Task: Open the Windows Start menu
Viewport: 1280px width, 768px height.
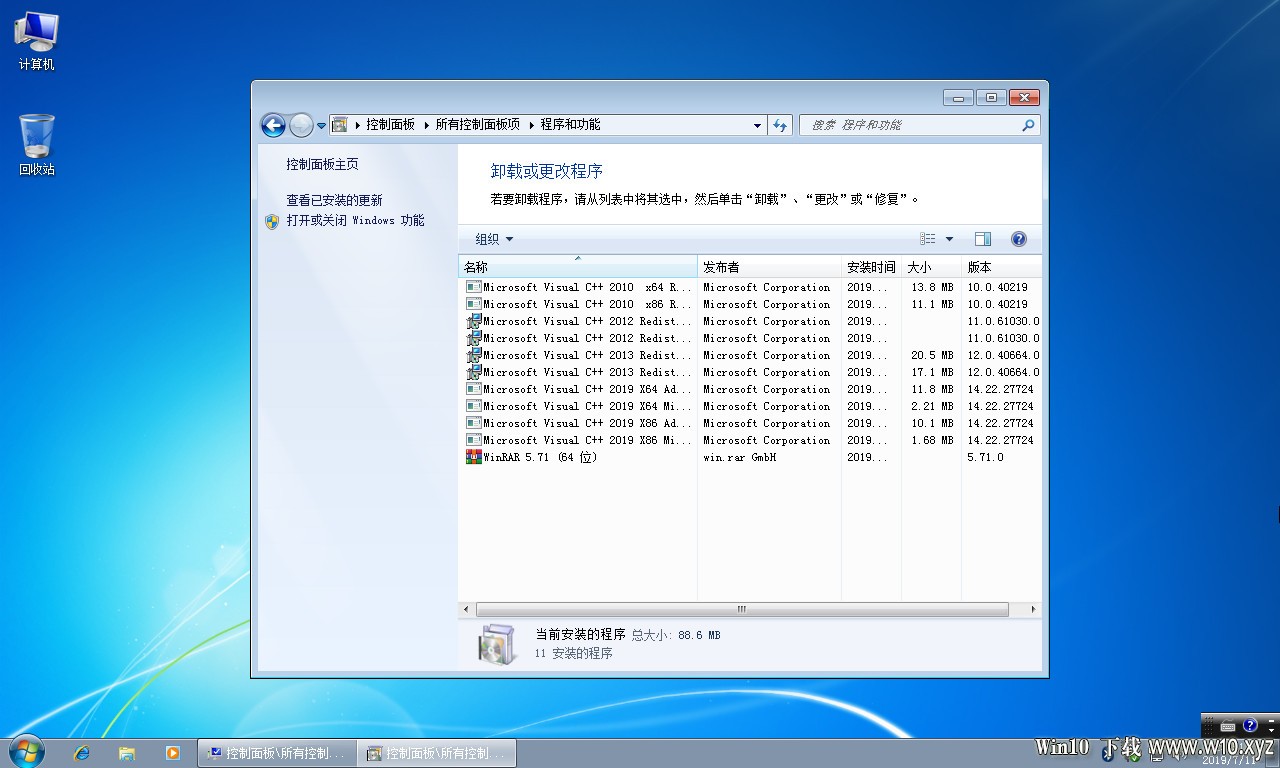Action: [25, 752]
